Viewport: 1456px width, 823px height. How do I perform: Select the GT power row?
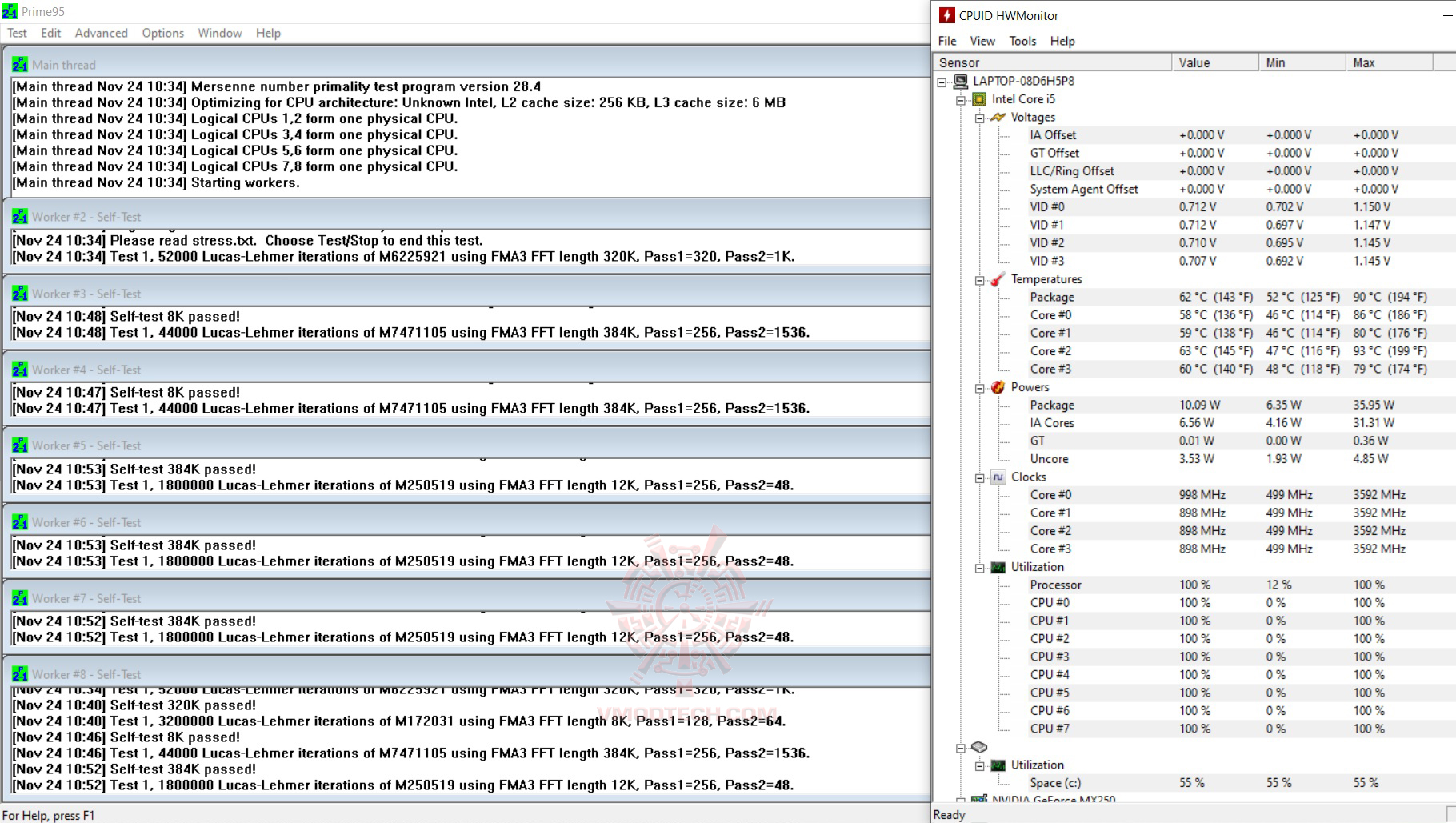[x=1240, y=441]
